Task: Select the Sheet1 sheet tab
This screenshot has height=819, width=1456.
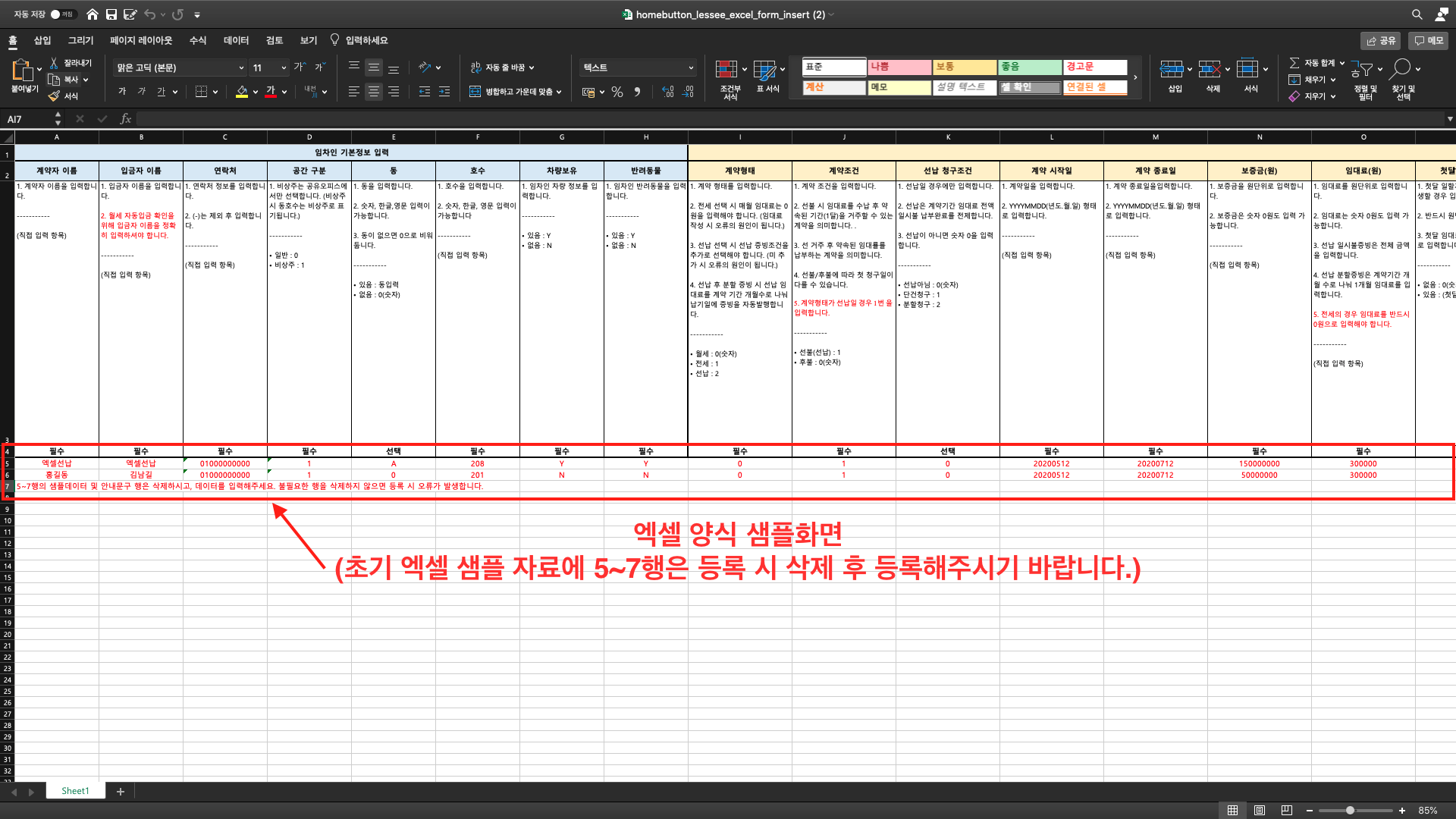Action: [75, 791]
